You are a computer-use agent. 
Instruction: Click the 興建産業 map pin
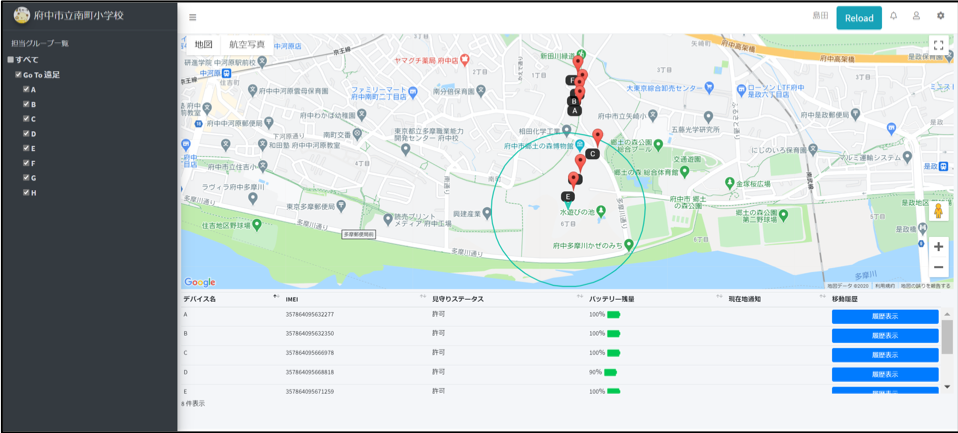click(x=487, y=213)
